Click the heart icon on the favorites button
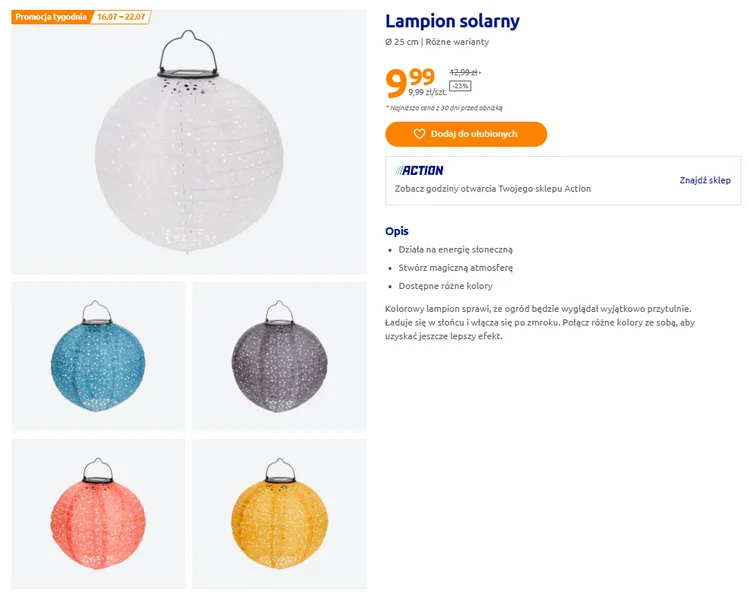The width and height of the screenshot is (748, 594). coord(420,134)
